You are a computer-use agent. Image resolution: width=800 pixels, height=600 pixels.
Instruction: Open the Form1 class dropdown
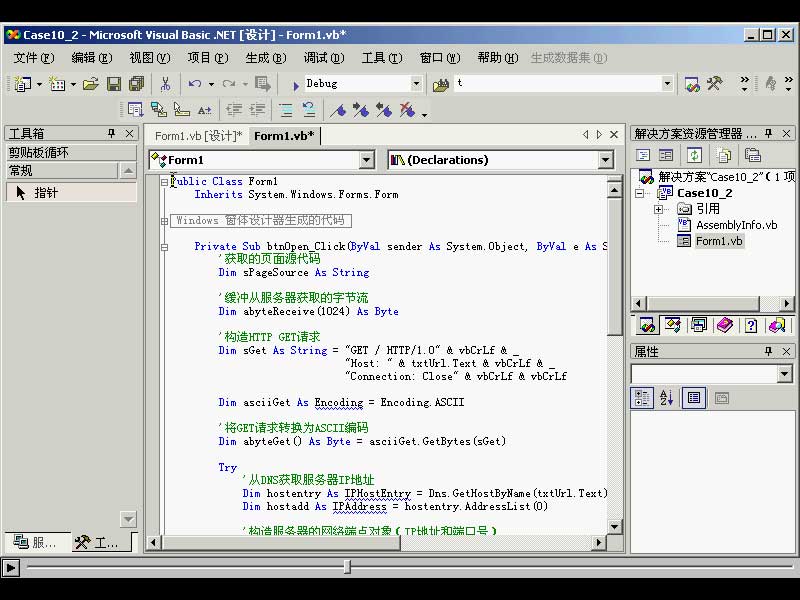tap(366, 160)
